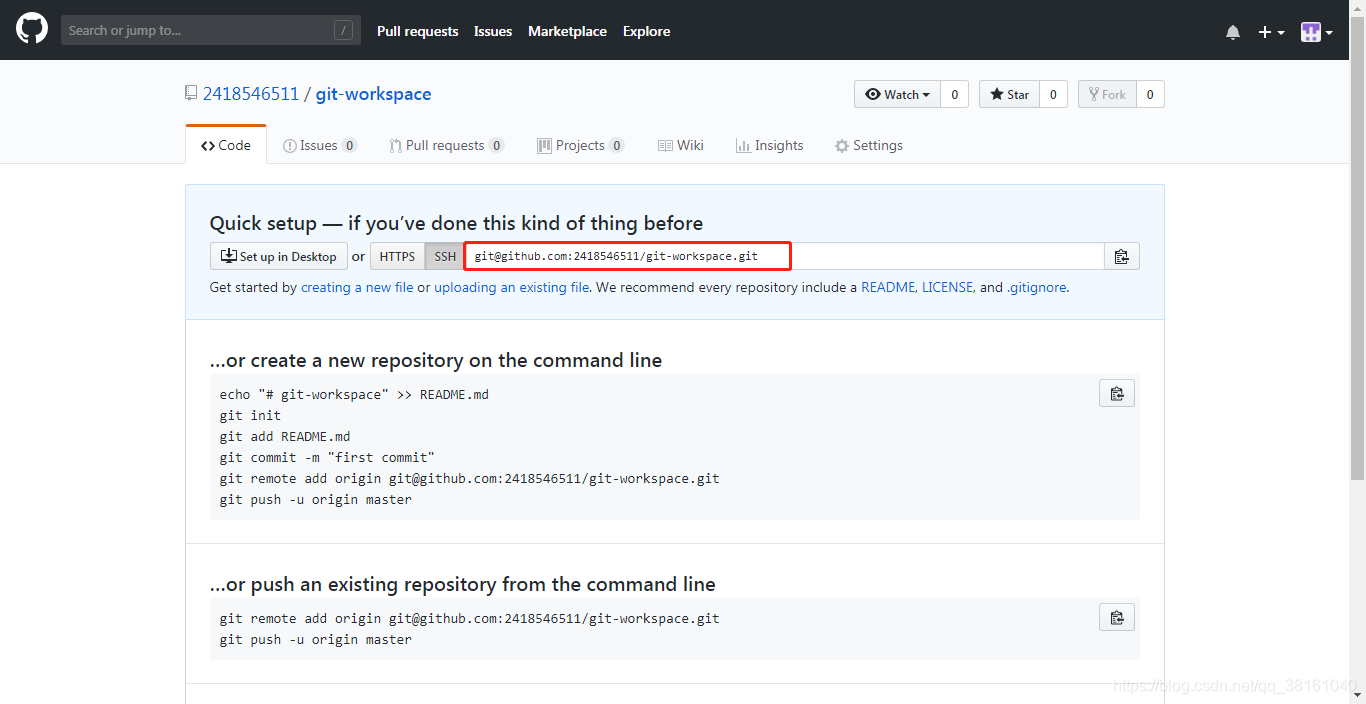Click the repository clone URL field
The image size is (1366, 704).
click(784, 256)
